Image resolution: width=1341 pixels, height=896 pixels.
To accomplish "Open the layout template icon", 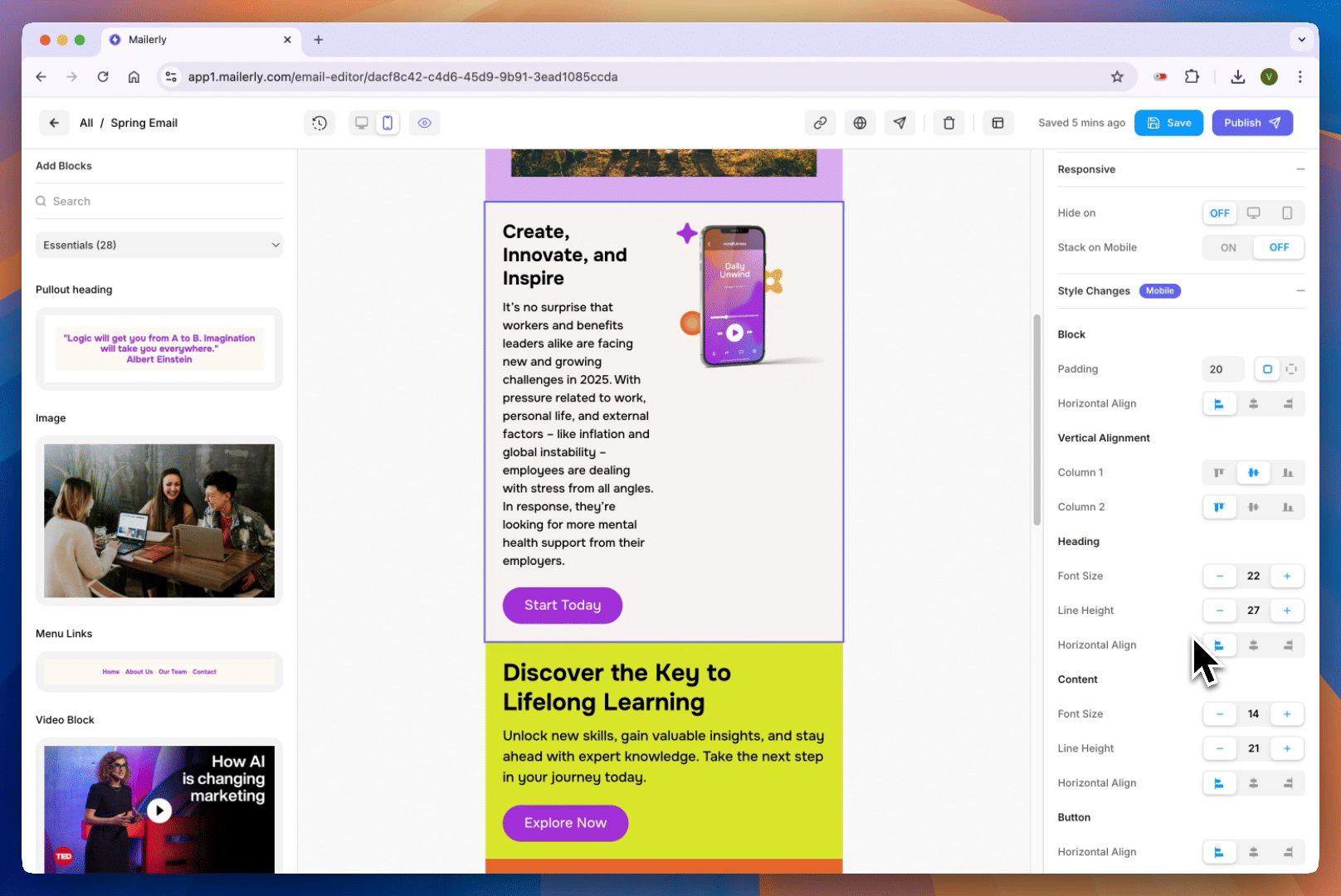I will click(x=997, y=123).
